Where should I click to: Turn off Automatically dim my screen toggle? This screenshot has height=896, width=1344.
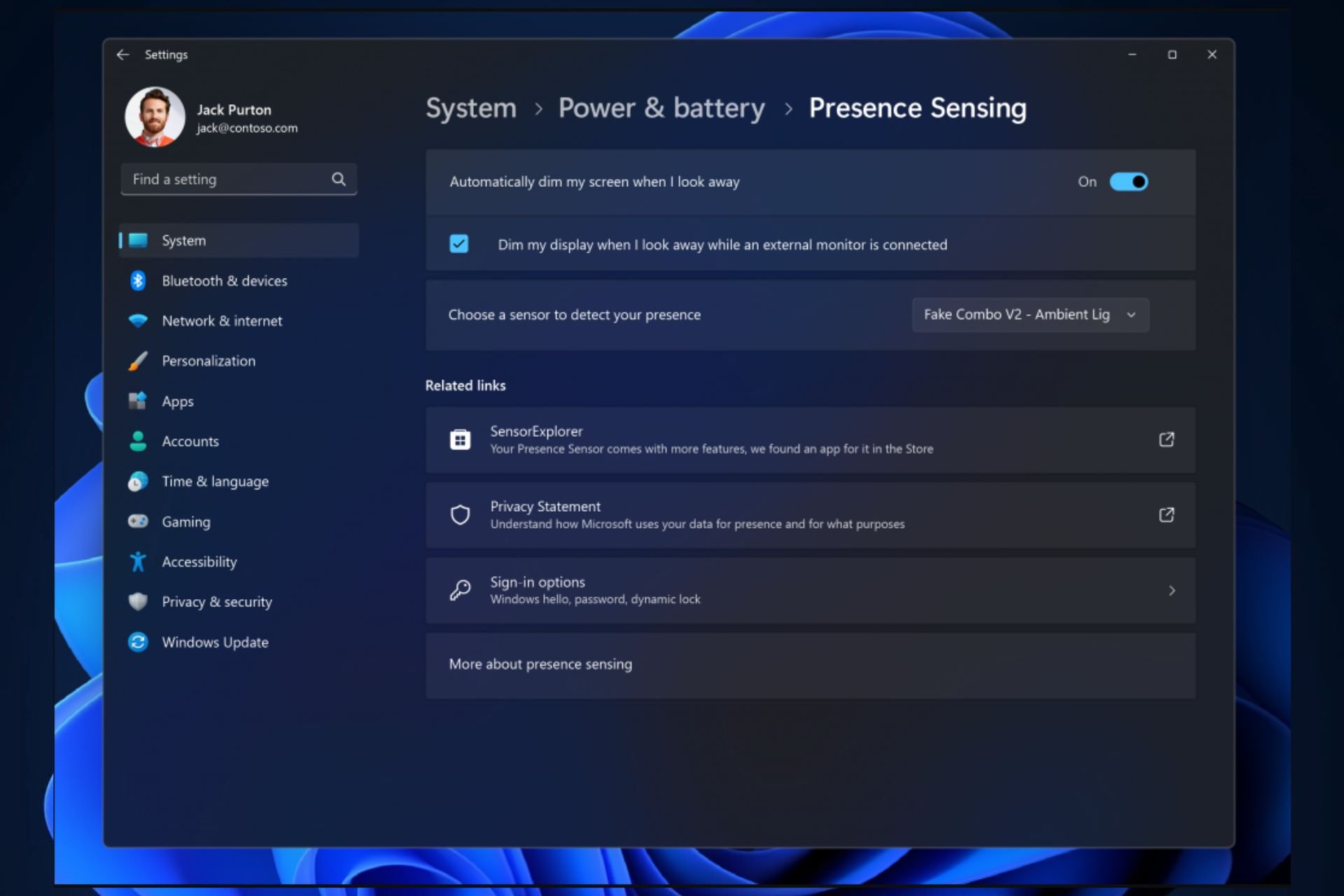(x=1128, y=181)
